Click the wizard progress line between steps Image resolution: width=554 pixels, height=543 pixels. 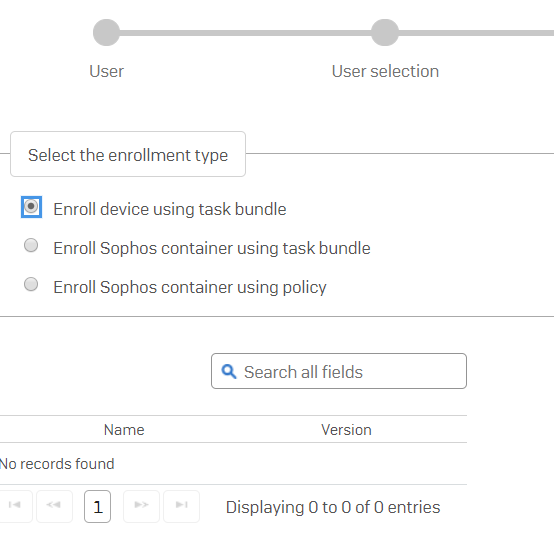(x=246, y=33)
